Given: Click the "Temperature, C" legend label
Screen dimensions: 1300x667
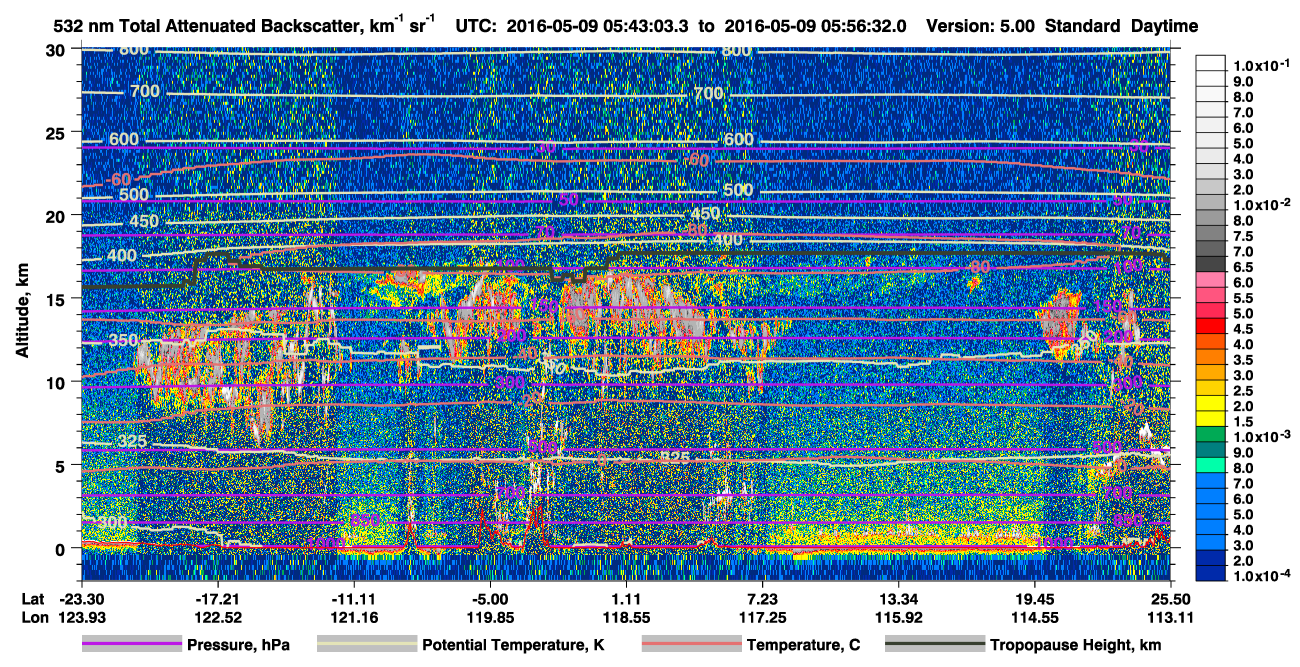Looking at the screenshot, I should tap(803, 646).
